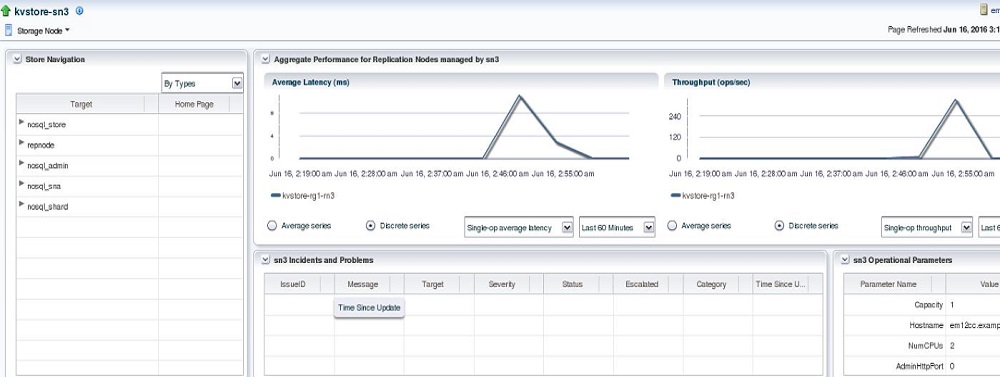Image resolution: width=1000 pixels, height=377 pixels.
Task: Click the Average Latency (ms) title
Action: pyautogui.click(x=311, y=82)
